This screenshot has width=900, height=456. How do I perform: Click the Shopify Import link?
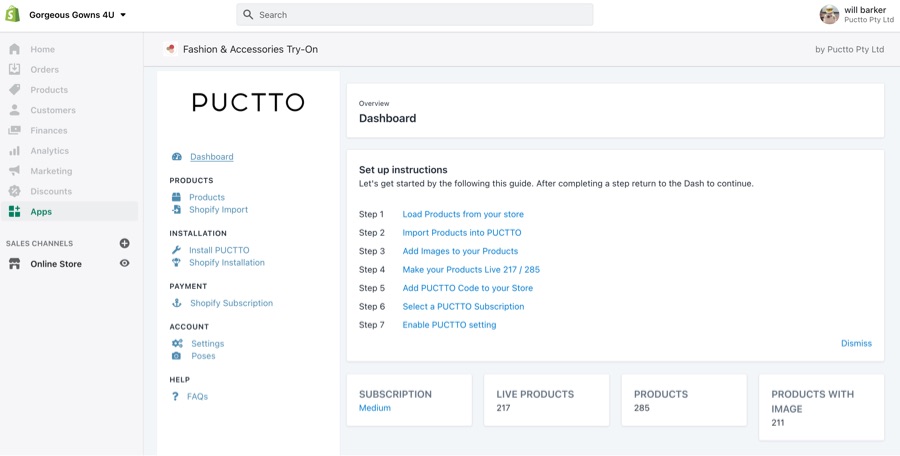(218, 210)
